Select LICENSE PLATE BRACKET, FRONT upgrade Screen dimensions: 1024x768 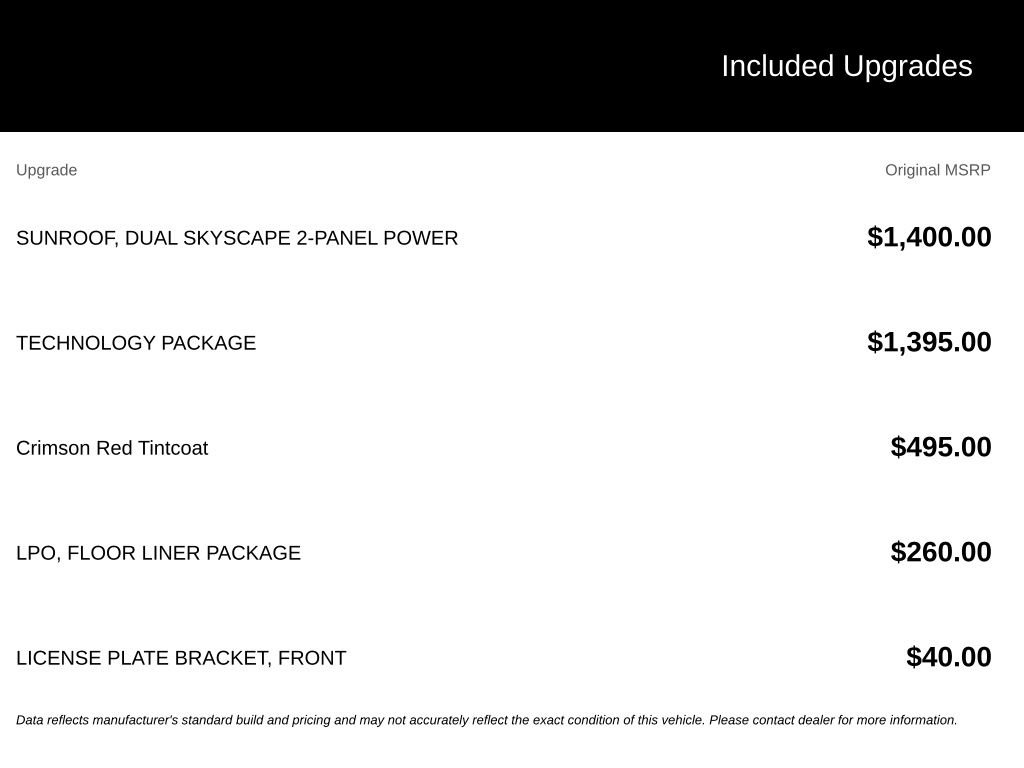click(181, 658)
